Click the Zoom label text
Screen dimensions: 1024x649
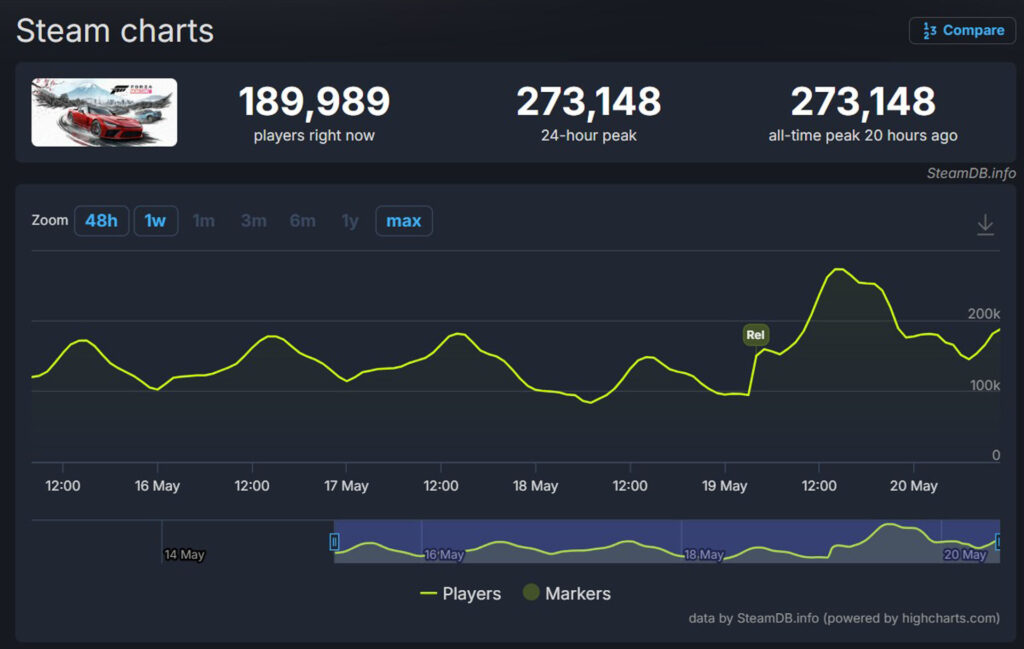tap(50, 220)
